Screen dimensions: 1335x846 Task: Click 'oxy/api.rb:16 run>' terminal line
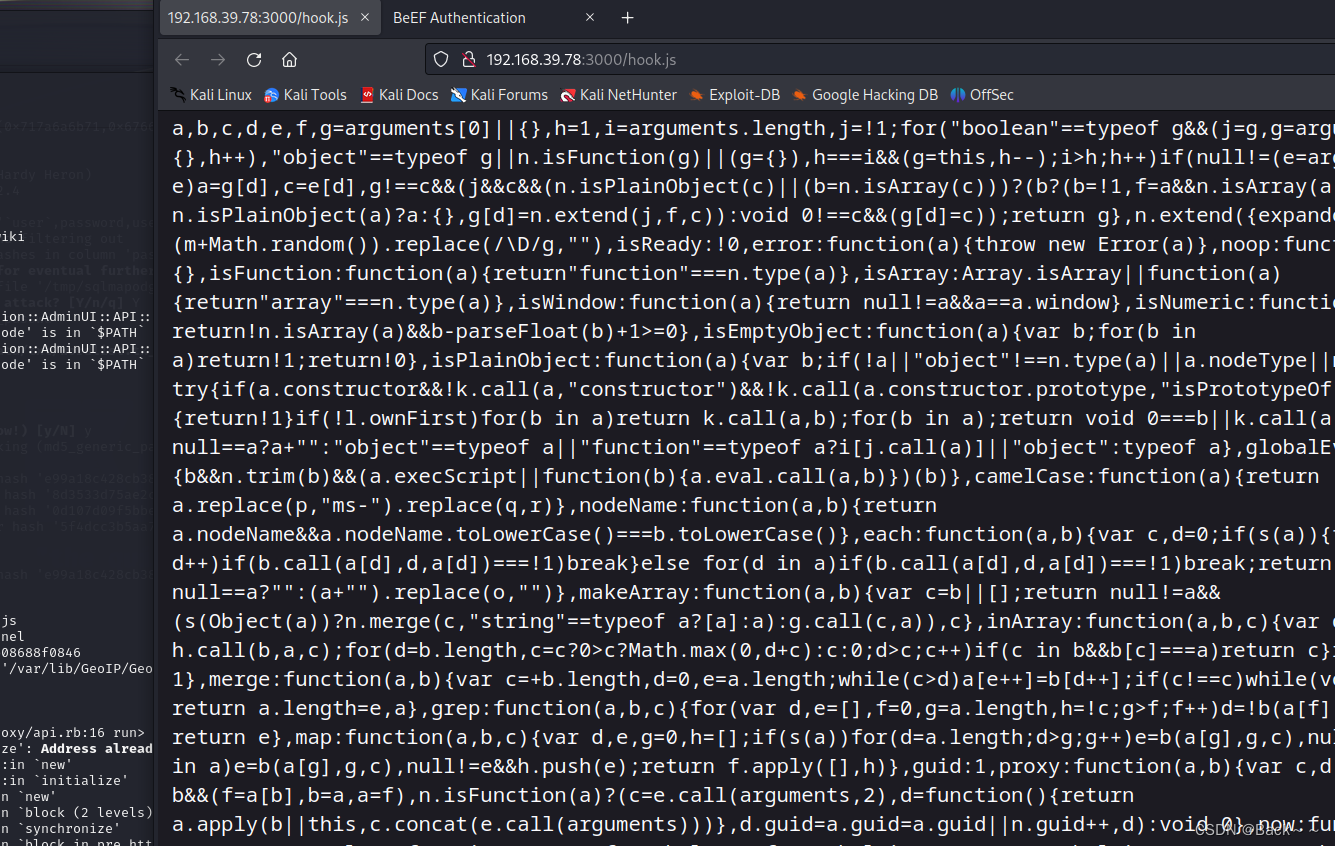point(72,732)
